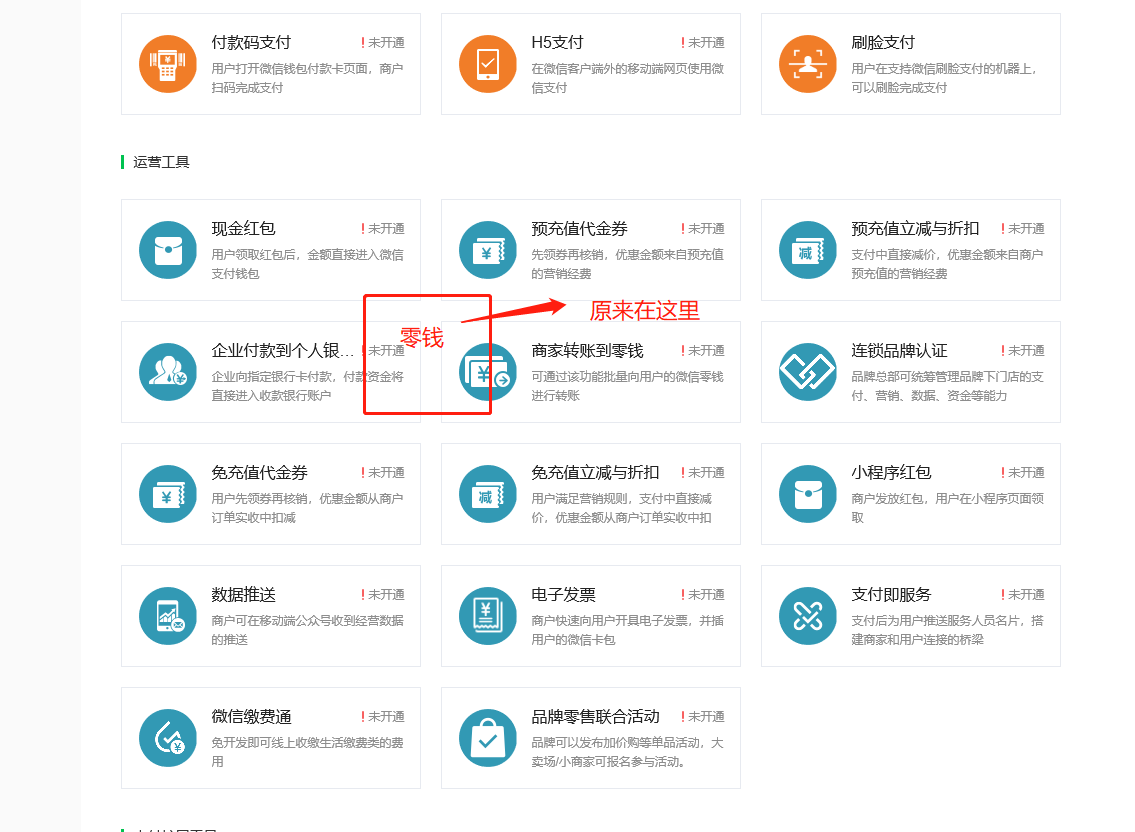Click 未开通 status on 预充值立减与折扣 card
This screenshot has height=832, width=1135.
1023,229
